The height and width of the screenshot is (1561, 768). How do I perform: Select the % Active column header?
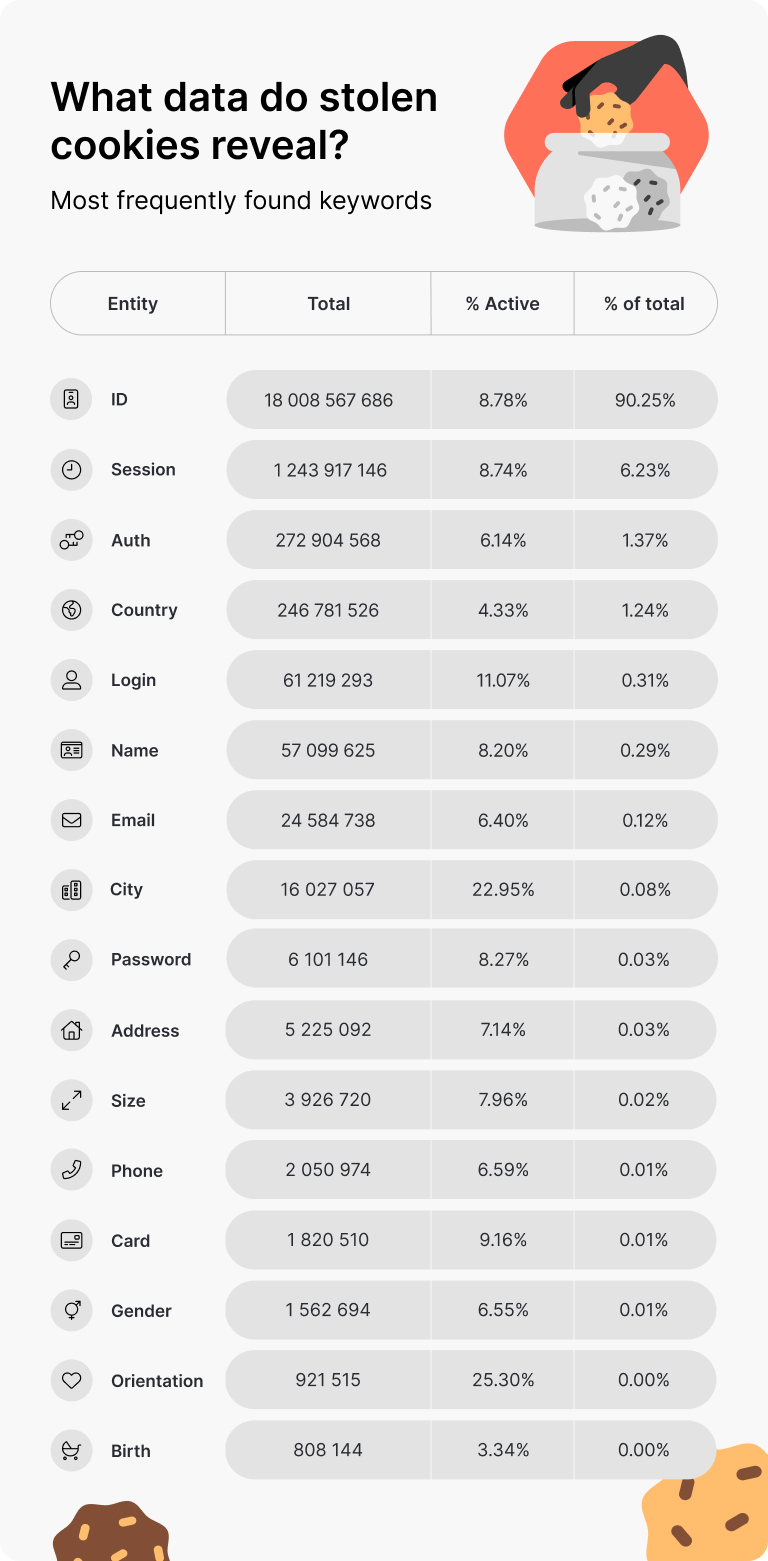(502, 303)
